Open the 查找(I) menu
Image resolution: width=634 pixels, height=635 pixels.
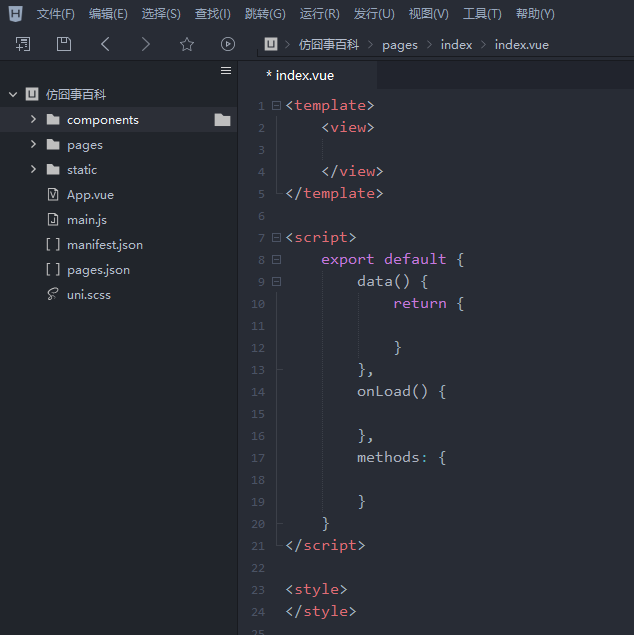pyautogui.click(x=213, y=14)
